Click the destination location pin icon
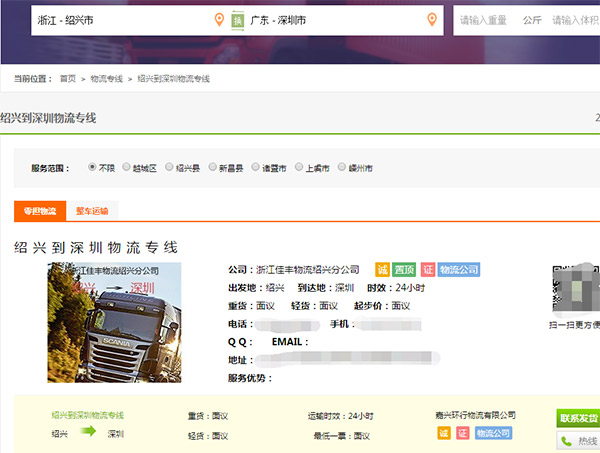 pos(432,19)
